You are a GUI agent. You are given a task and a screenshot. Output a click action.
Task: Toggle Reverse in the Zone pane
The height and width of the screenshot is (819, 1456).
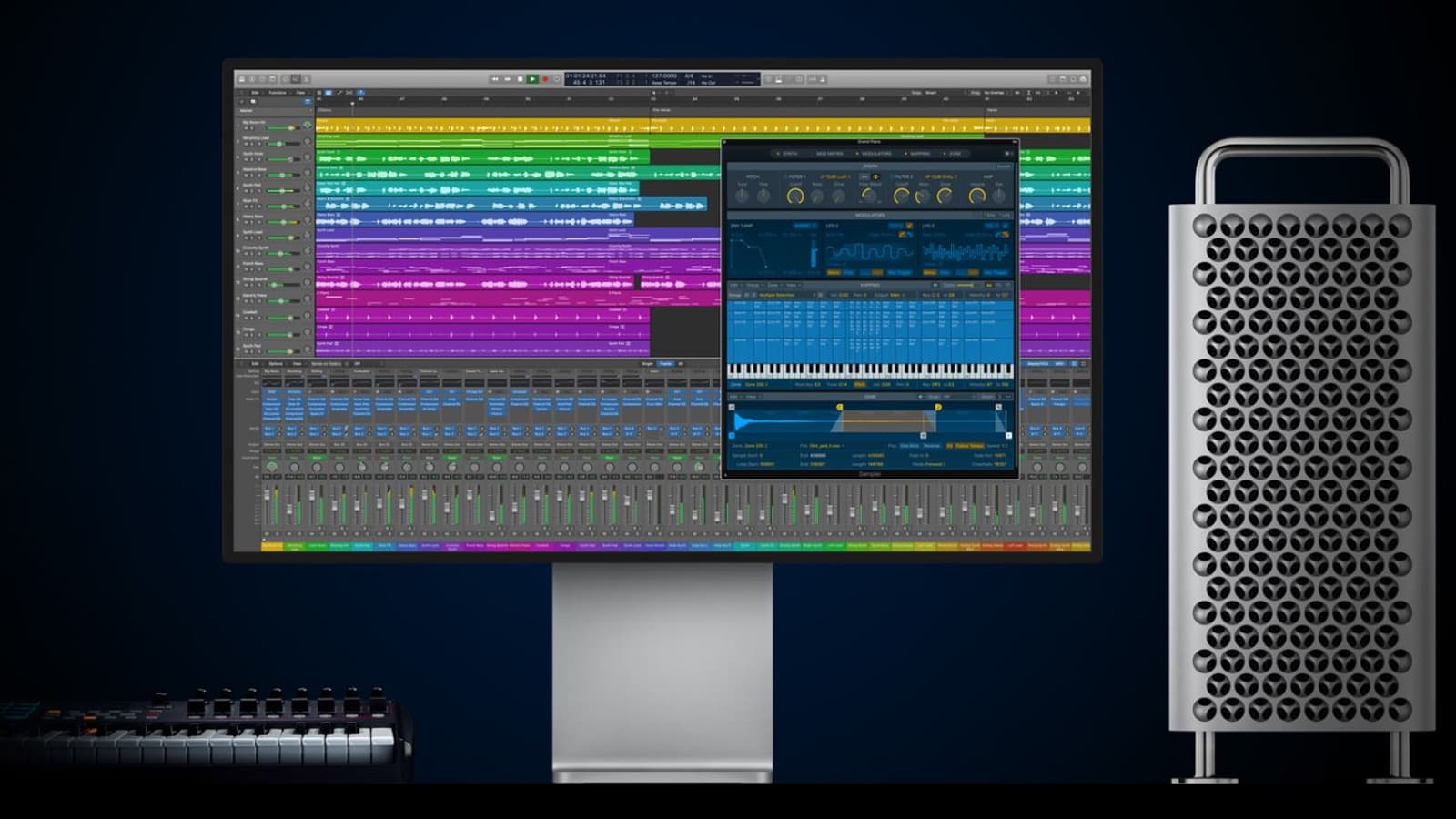click(x=932, y=446)
